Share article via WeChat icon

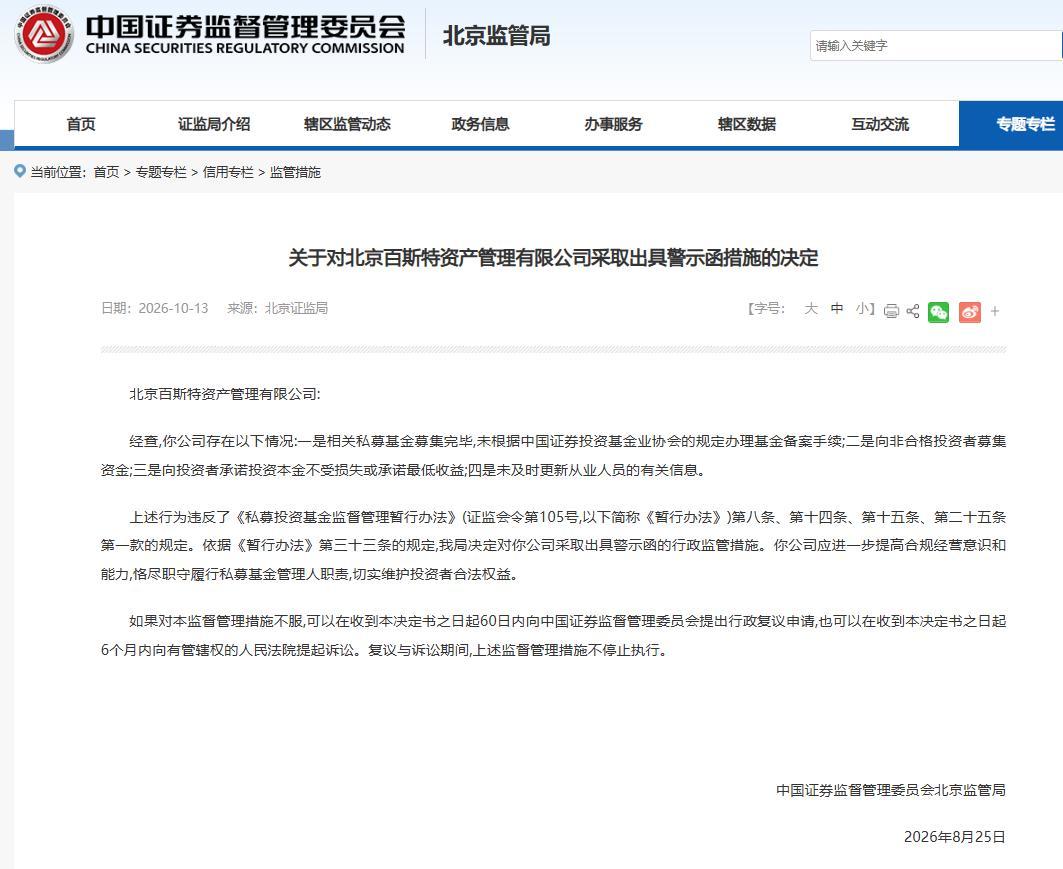click(939, 312)
